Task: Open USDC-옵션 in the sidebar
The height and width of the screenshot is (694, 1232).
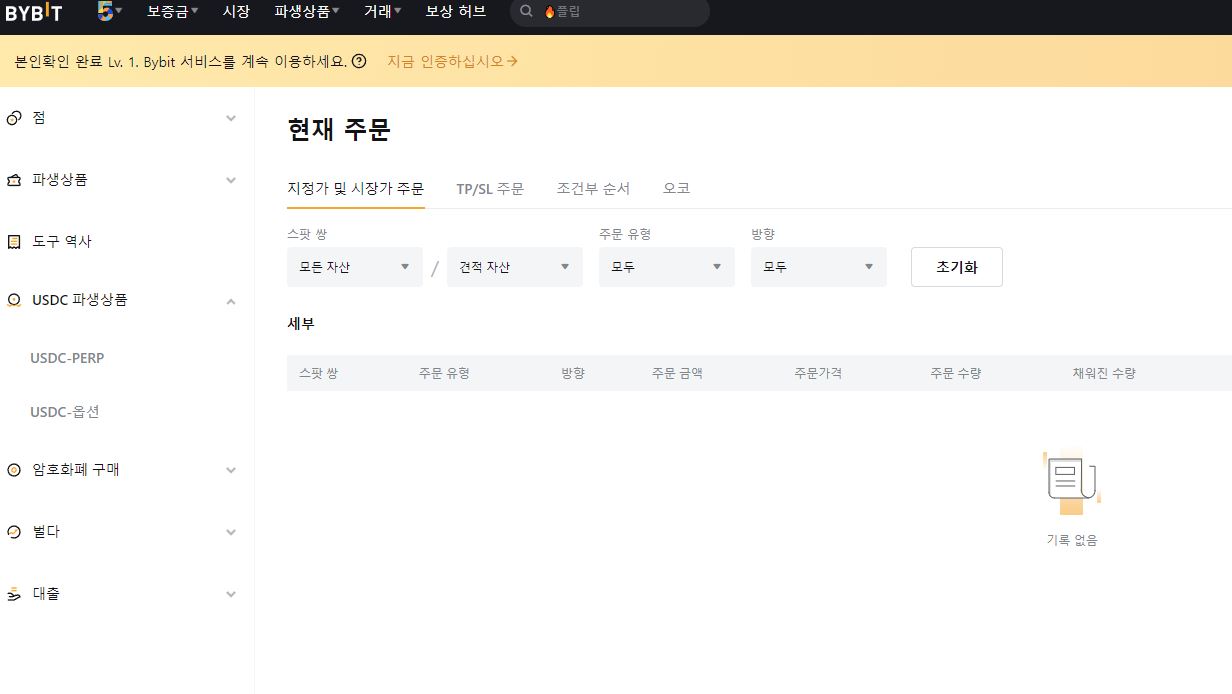Action: tap(65, 412)
